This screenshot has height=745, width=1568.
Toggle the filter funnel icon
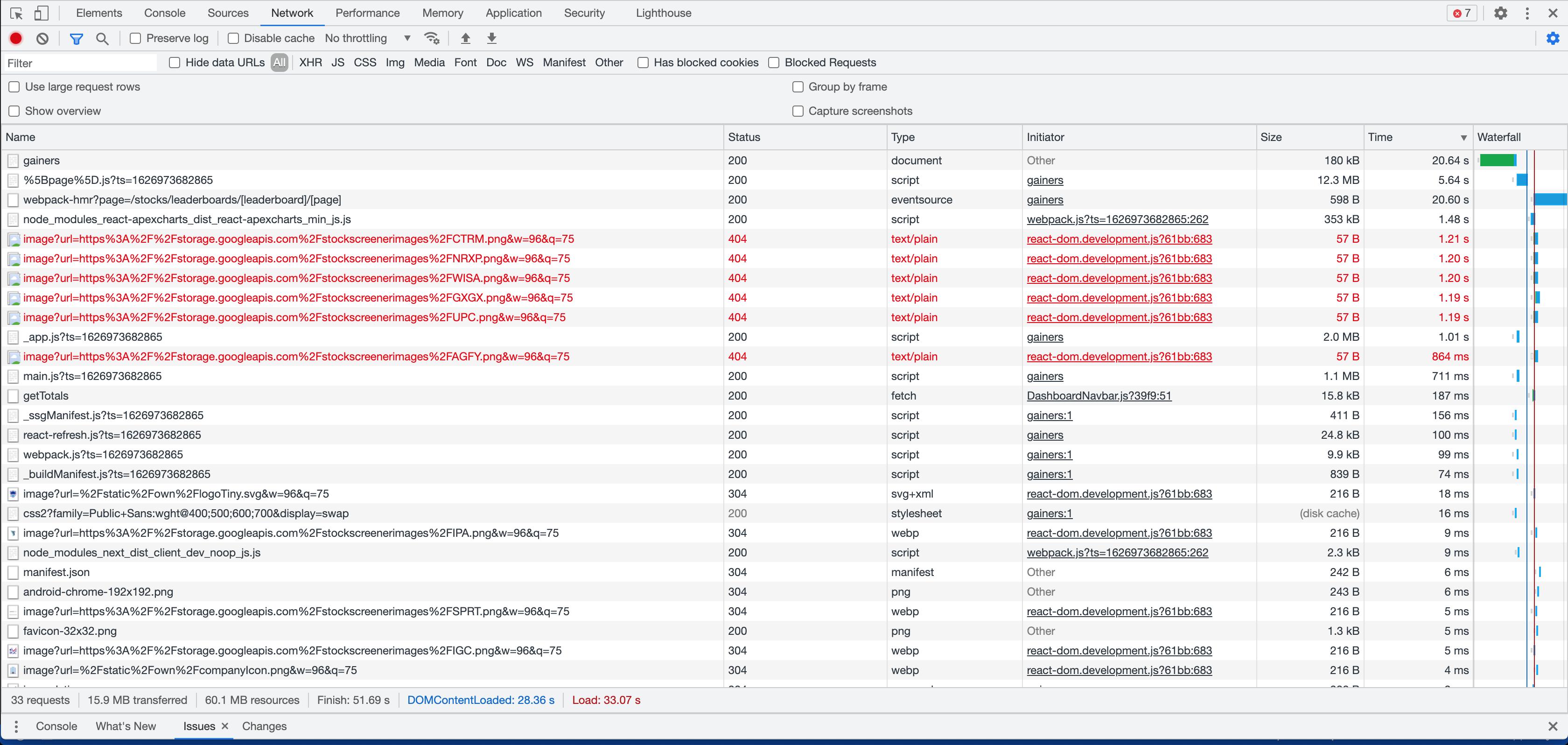[x=76, y=38]
